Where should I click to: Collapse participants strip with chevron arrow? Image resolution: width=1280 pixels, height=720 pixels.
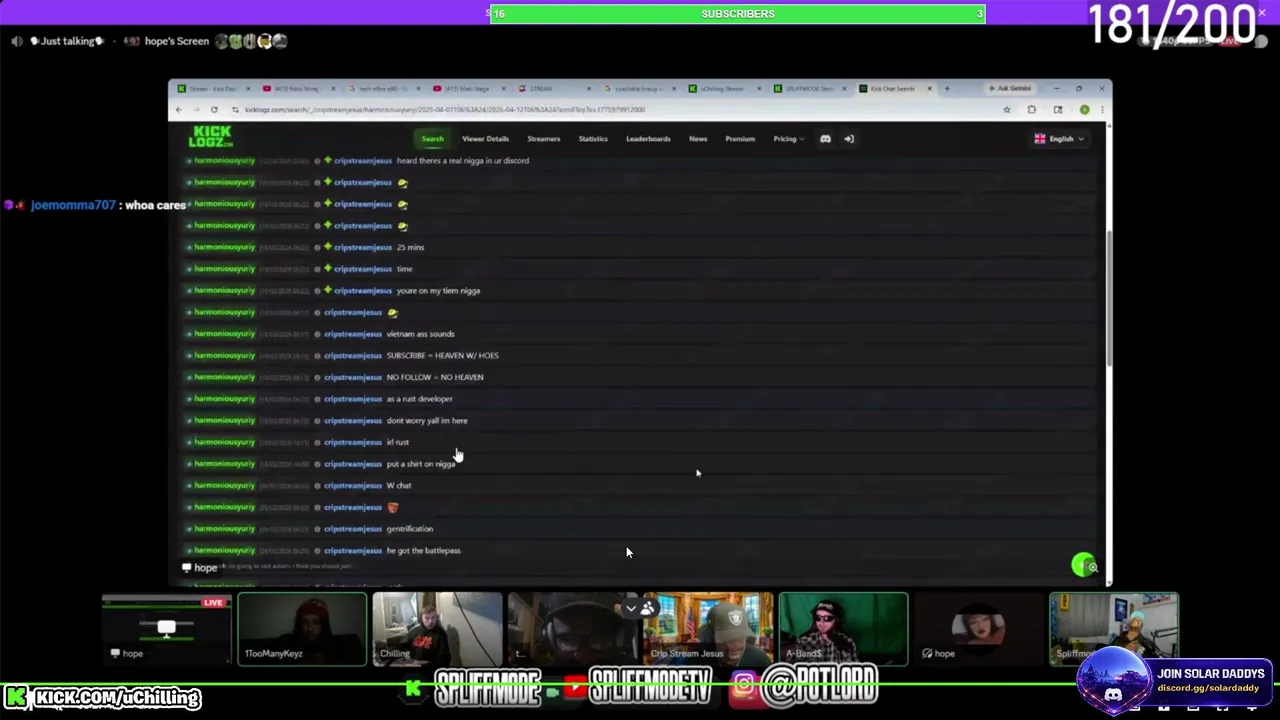point(630,607)
